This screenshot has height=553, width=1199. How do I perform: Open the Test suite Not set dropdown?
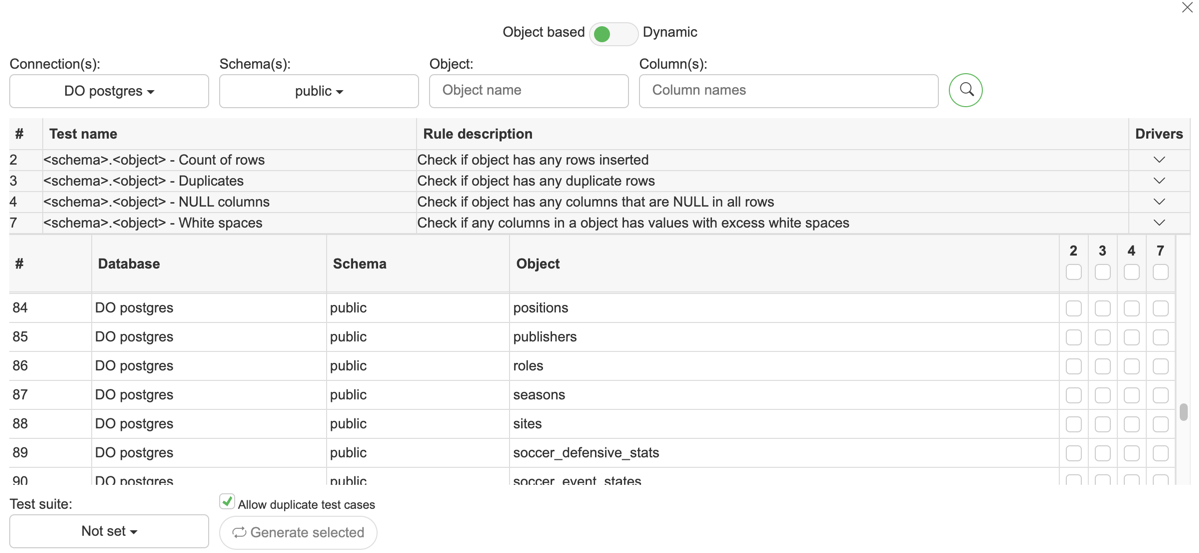pos(109,531)
